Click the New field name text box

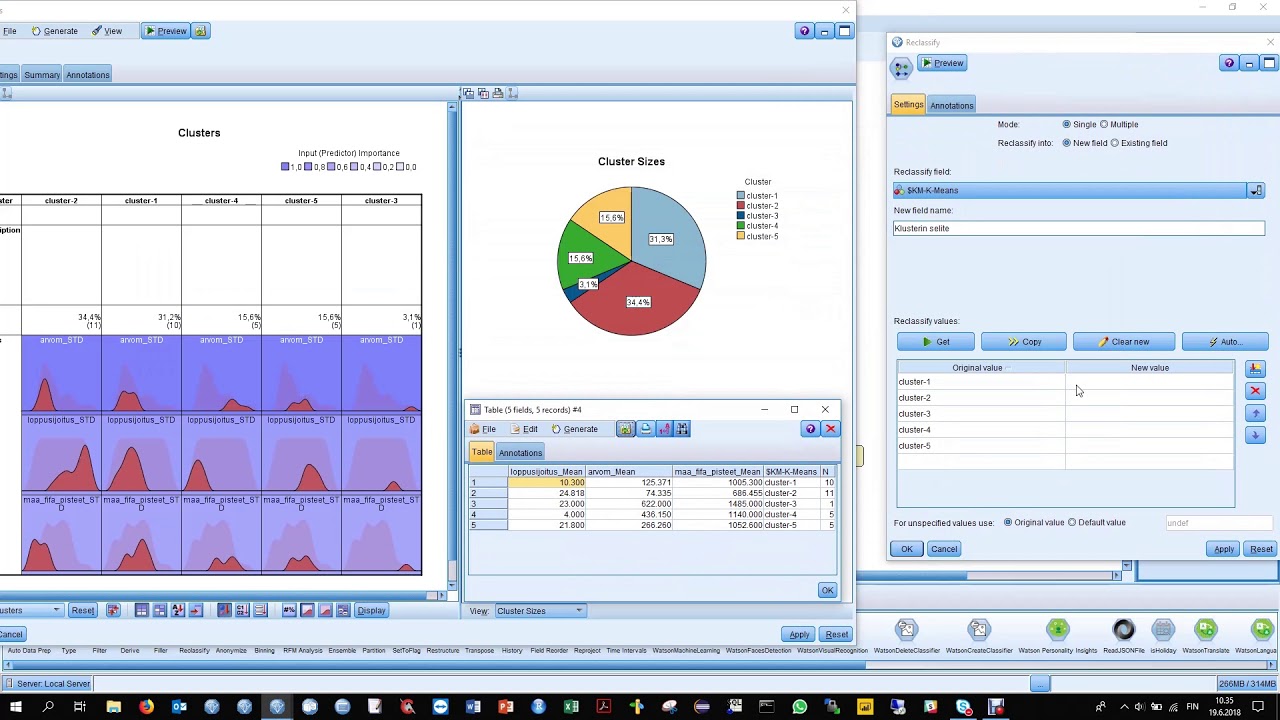pyautogui.click(x=1078, y=228)
